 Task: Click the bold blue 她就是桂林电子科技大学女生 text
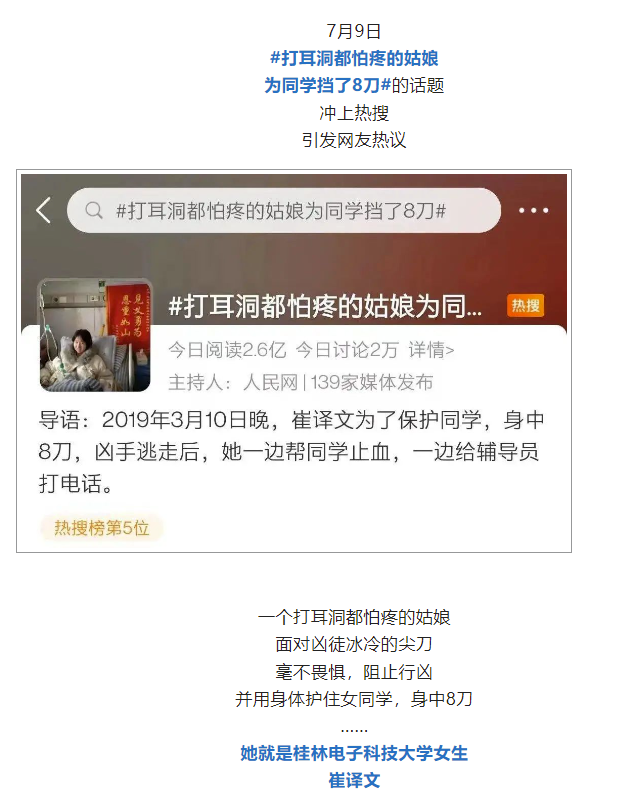pos(354,753)
